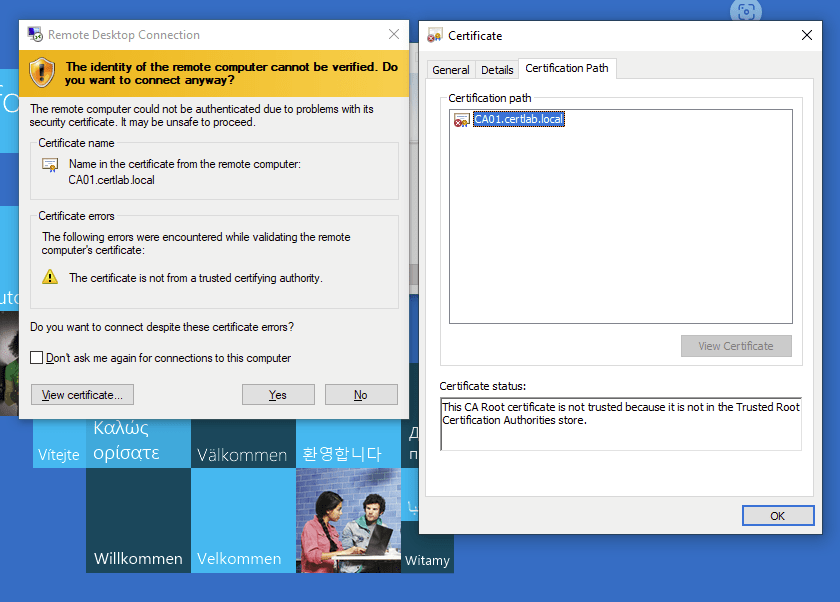Viewport: 840px width, 602px height.
Task: Click the warning triangle beside the untrusted authority error
Action: click(50, 277)
